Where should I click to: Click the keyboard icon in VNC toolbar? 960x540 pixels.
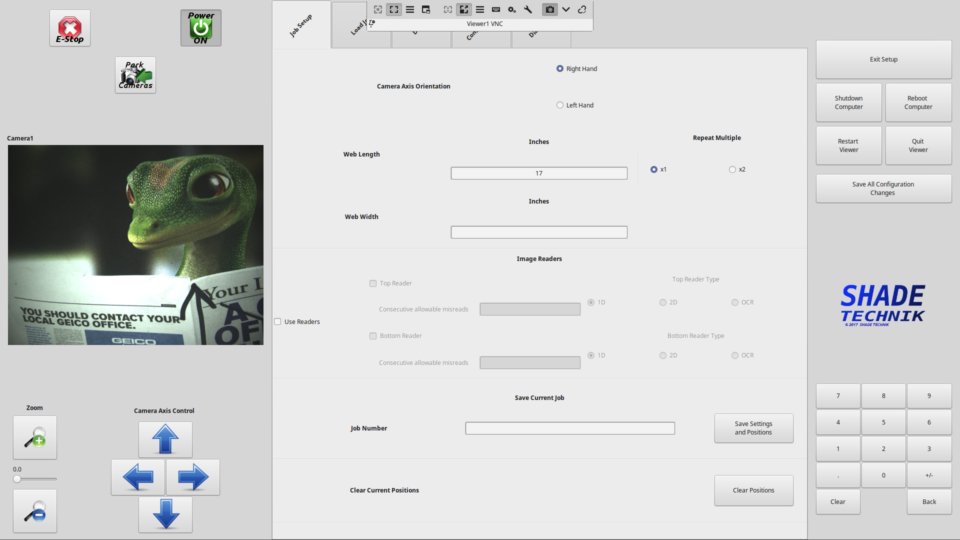click(x=496, y=9)
